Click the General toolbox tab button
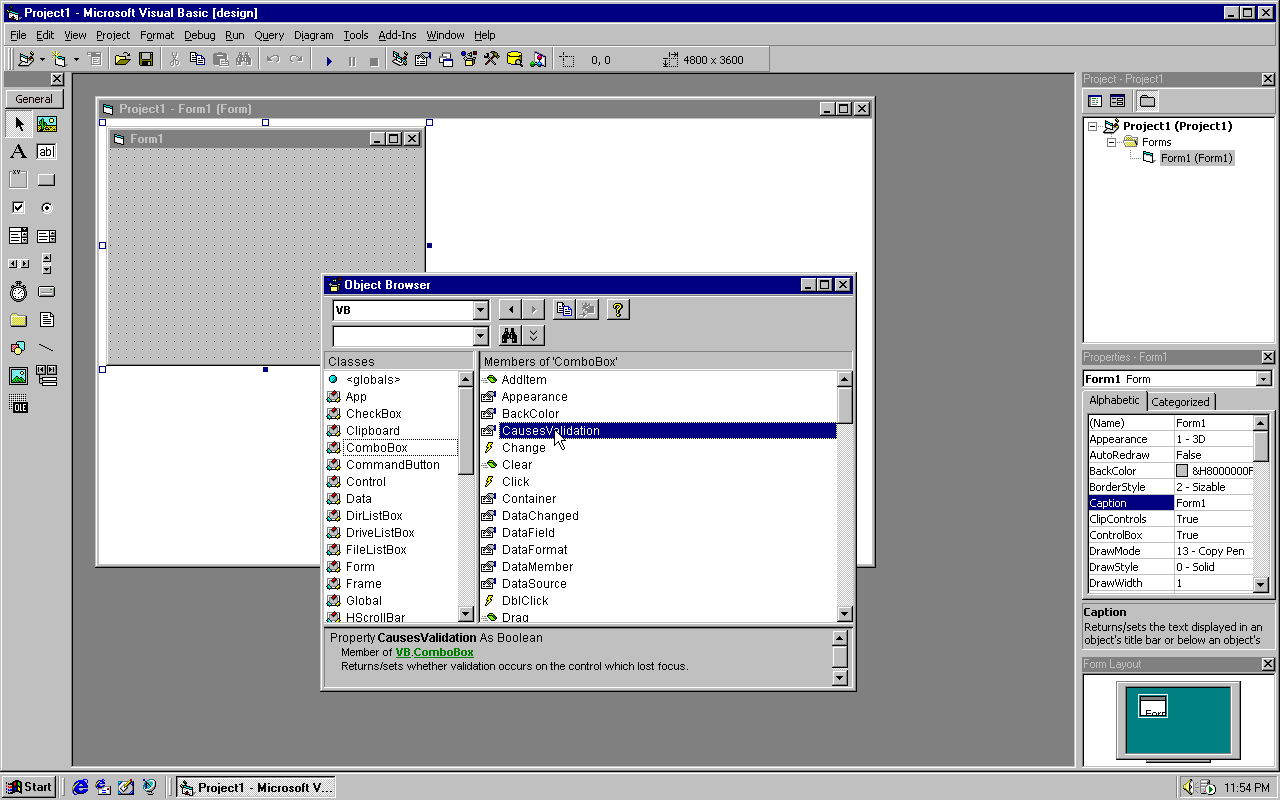This screenshot has width=1280, height=800. [x=34, y=99]
